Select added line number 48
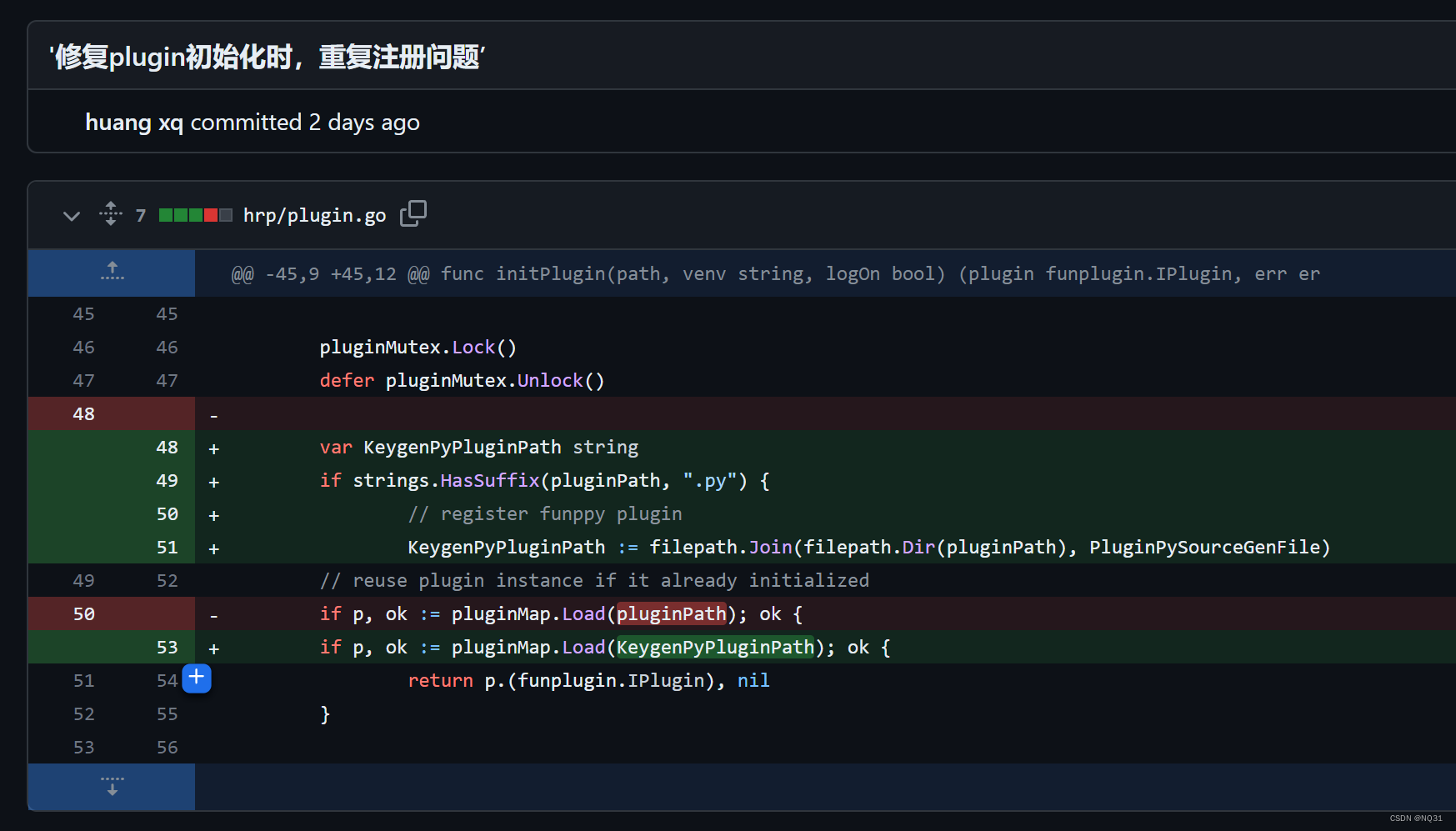This screenshot has height=831, width=1456. (x=167, y=447)
